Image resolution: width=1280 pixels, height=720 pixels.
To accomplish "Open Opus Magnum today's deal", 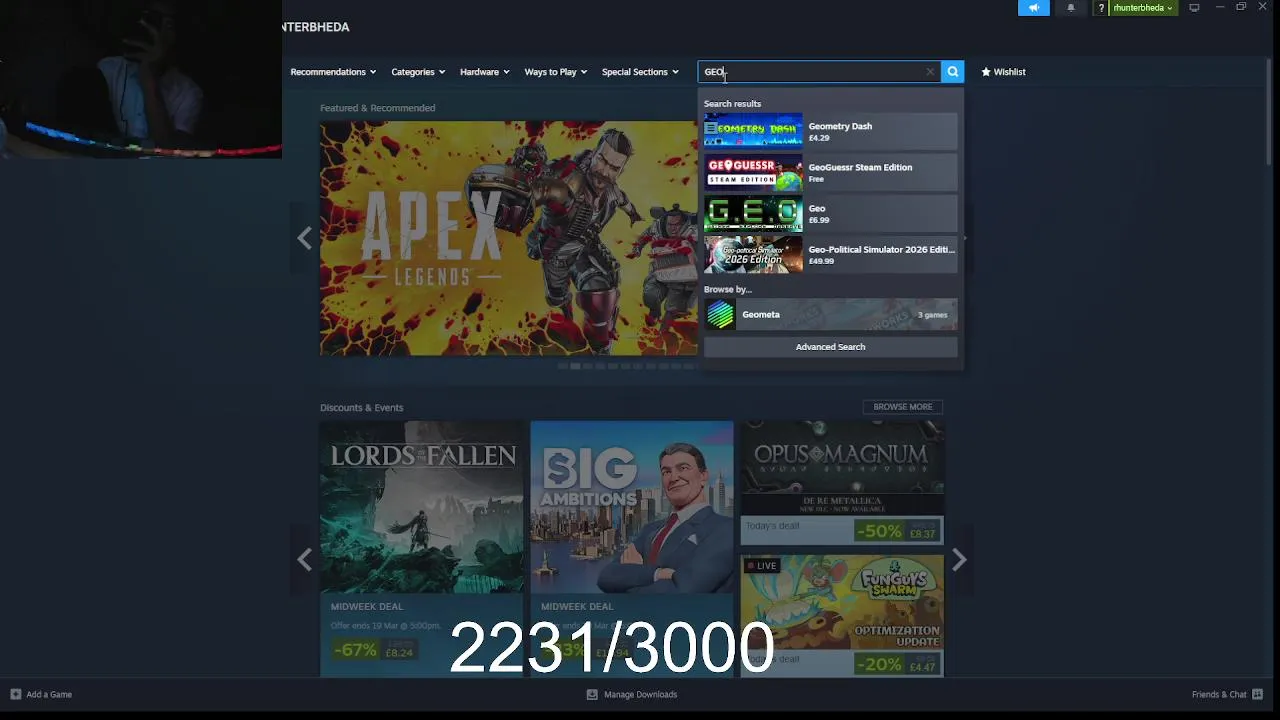I will pos(842,482).
